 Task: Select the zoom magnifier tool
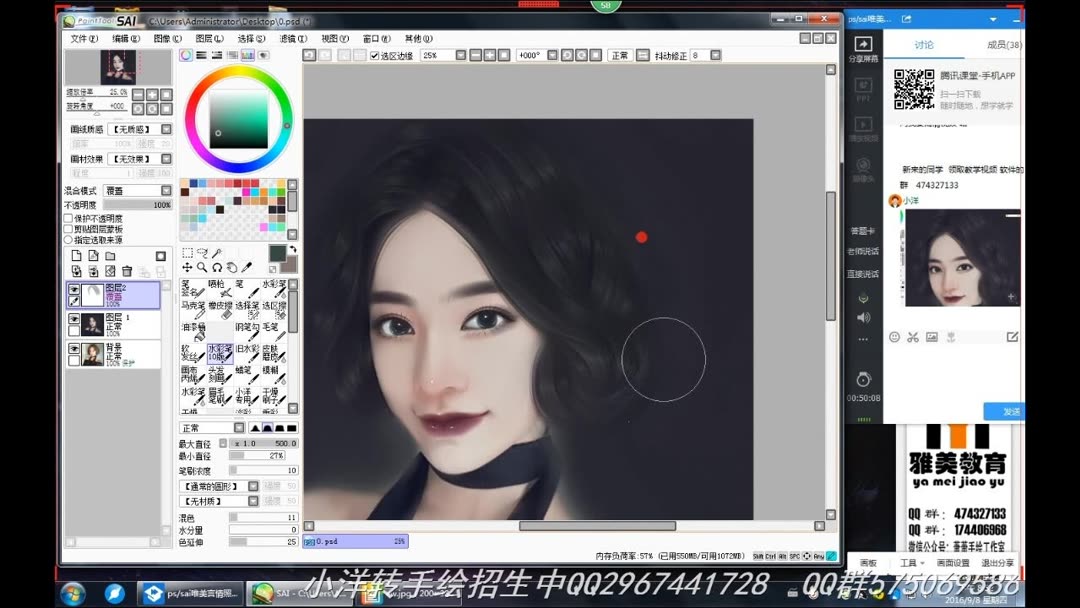(202, 266)
